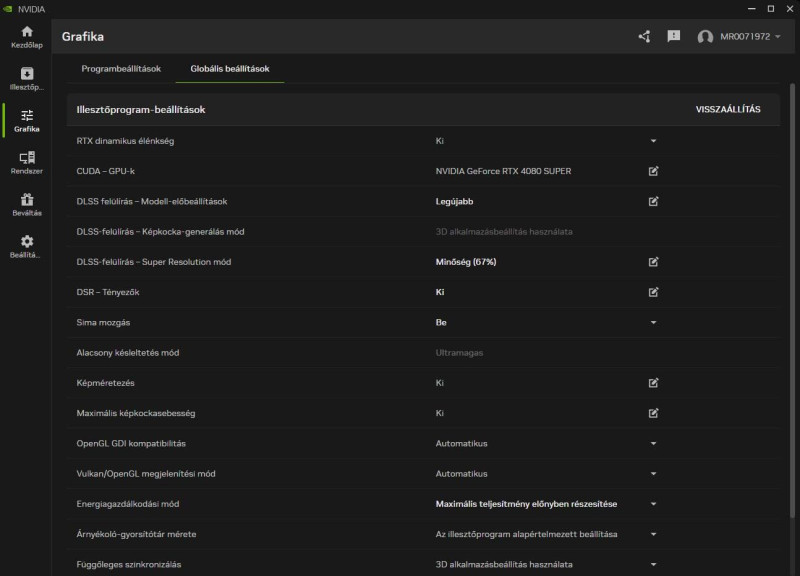Edit the DSR – Tényezők setting
Screen dimensions: 800x576
(x=653, y=292)
